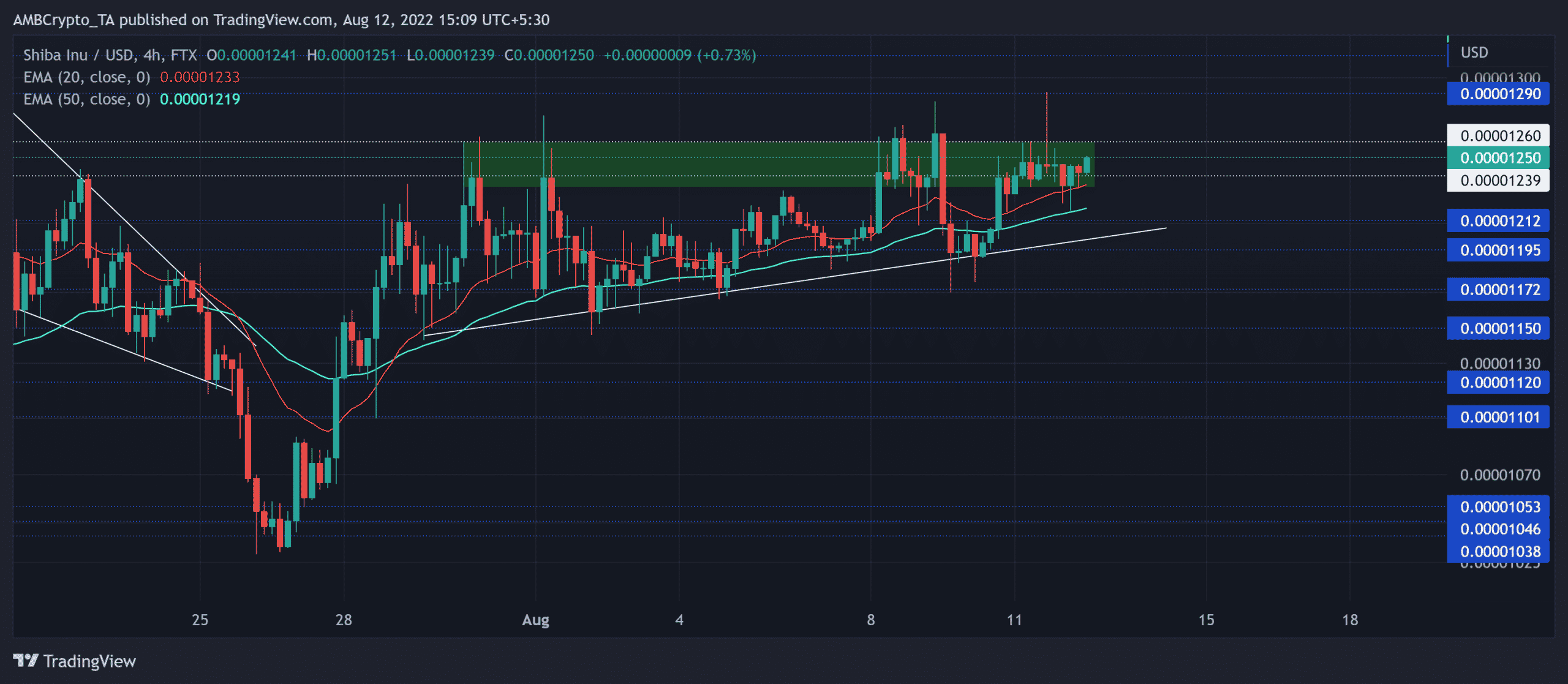Select the 0.00001038 price level label
This screenshot has height=684, width=1568.
(1498, 552)
